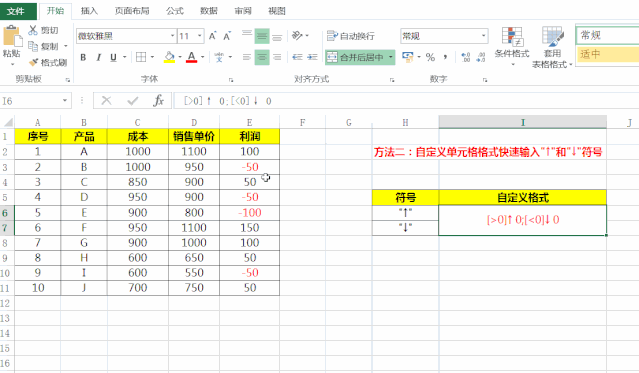Apply percent style
Image resolution: width=639 pixels, height=373 pixels.
pos(430,57)
